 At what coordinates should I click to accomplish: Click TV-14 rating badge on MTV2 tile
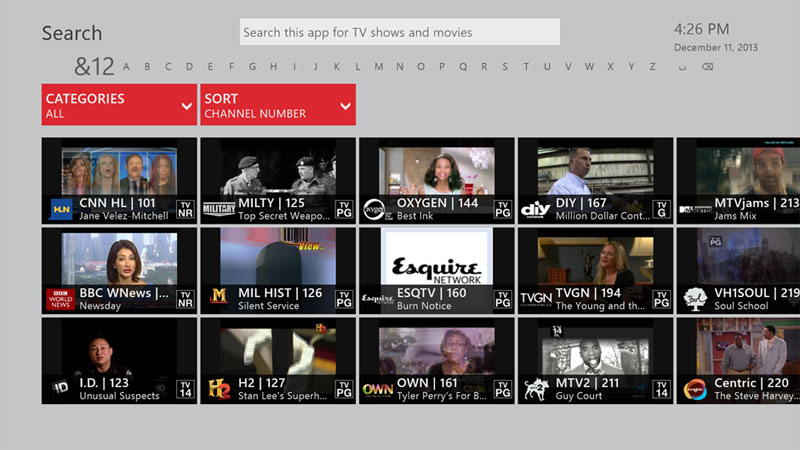661,389
